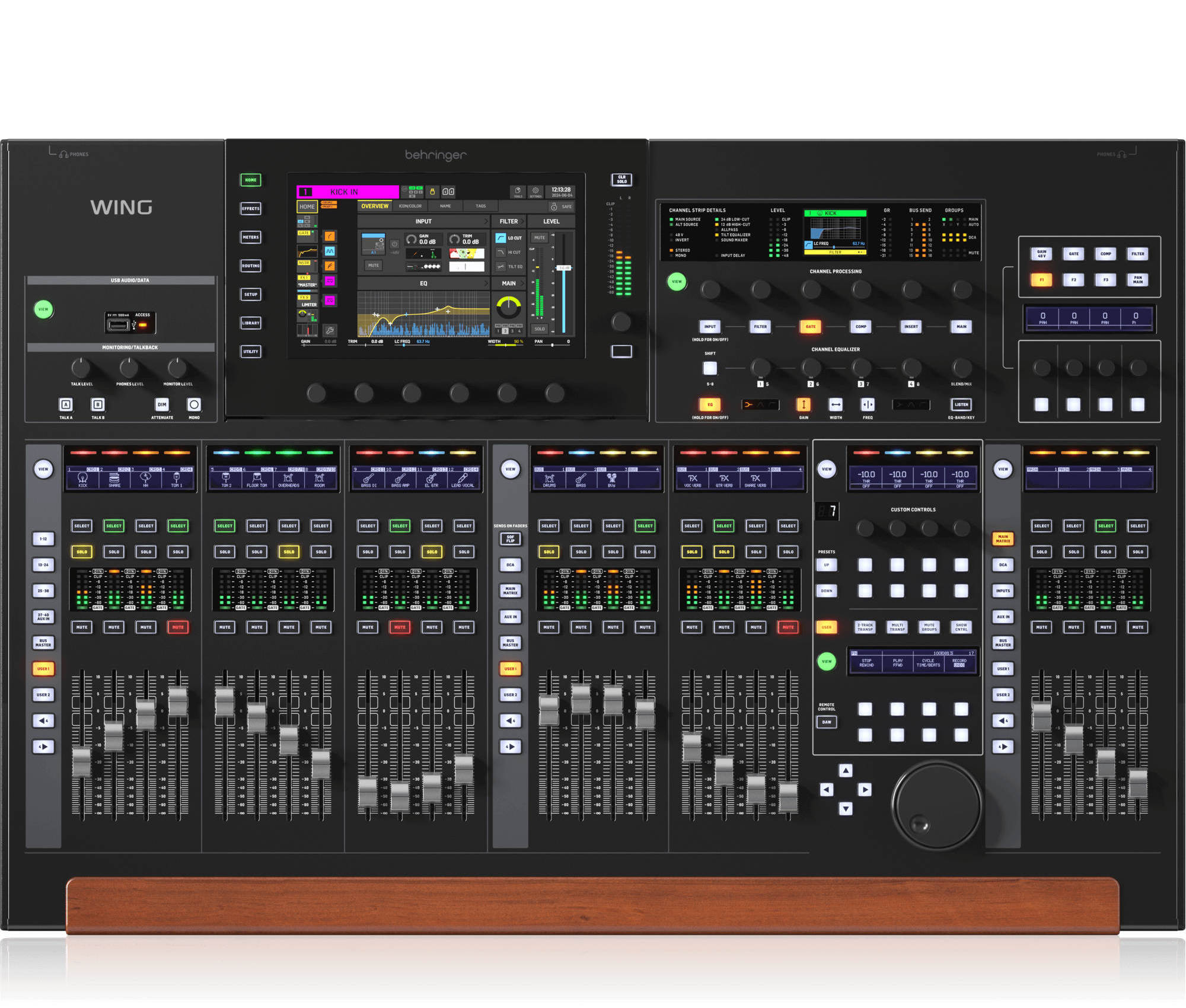Image resolution: width=1186 pixels, height=1008 pixels.
Task: Step presets UP
Action: coord(827,565)
